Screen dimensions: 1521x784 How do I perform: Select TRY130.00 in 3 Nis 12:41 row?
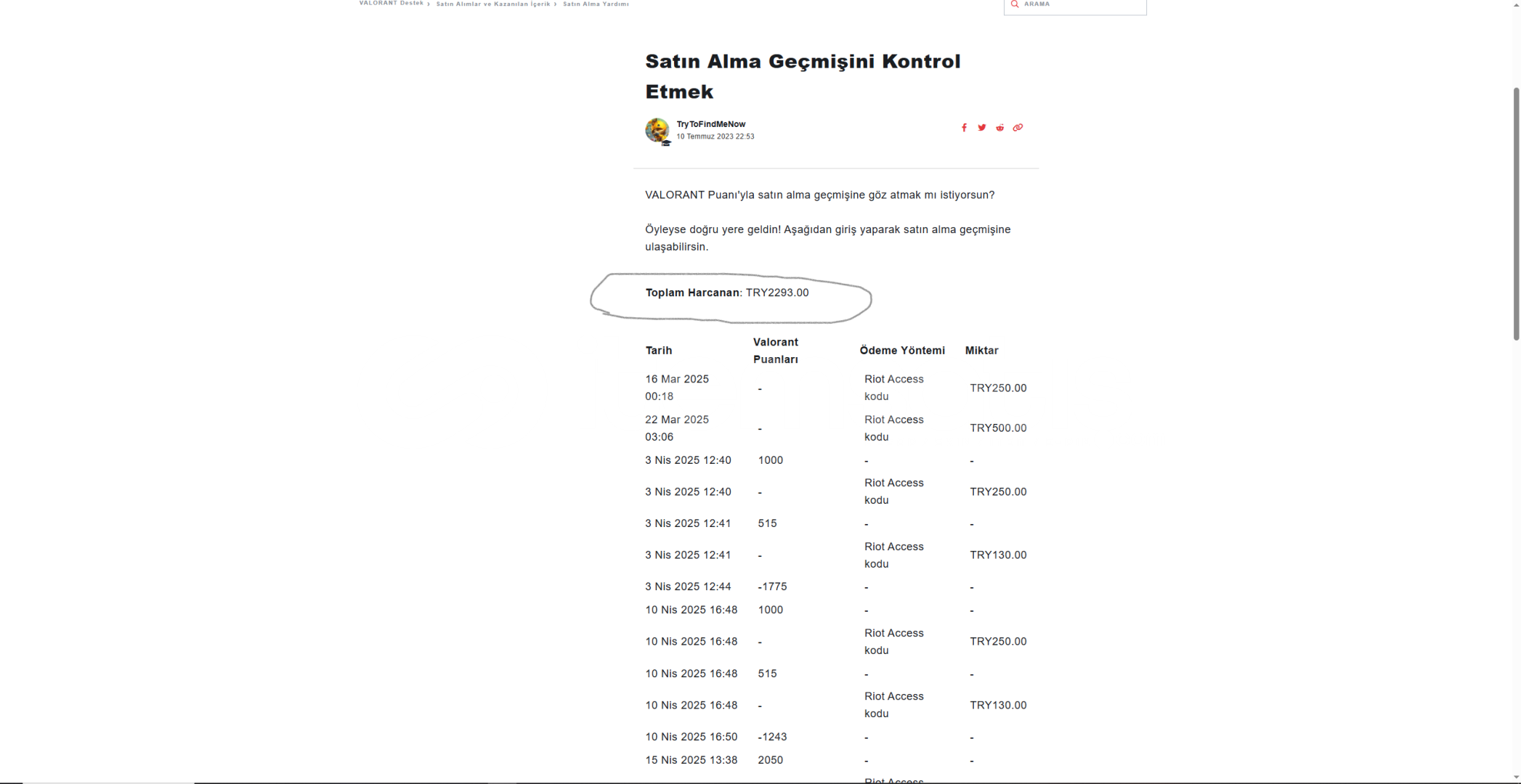998,555
